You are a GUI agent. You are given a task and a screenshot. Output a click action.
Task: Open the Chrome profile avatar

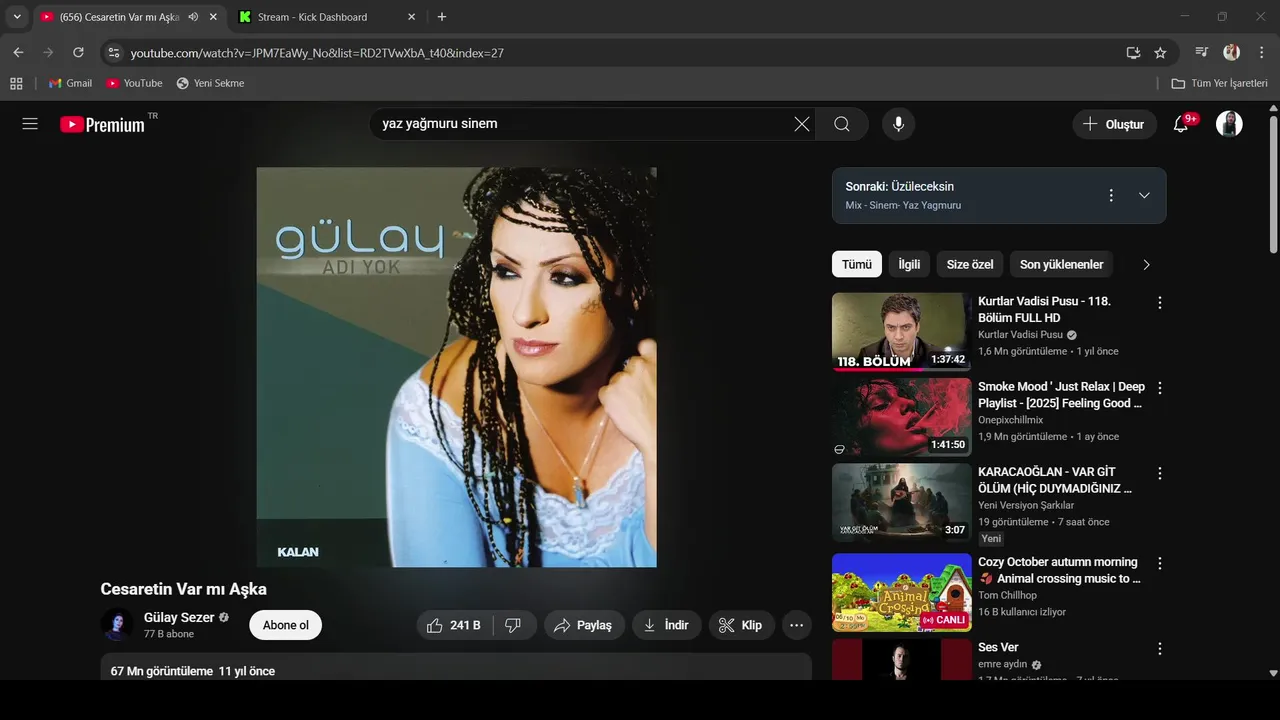click(1231, 52)
